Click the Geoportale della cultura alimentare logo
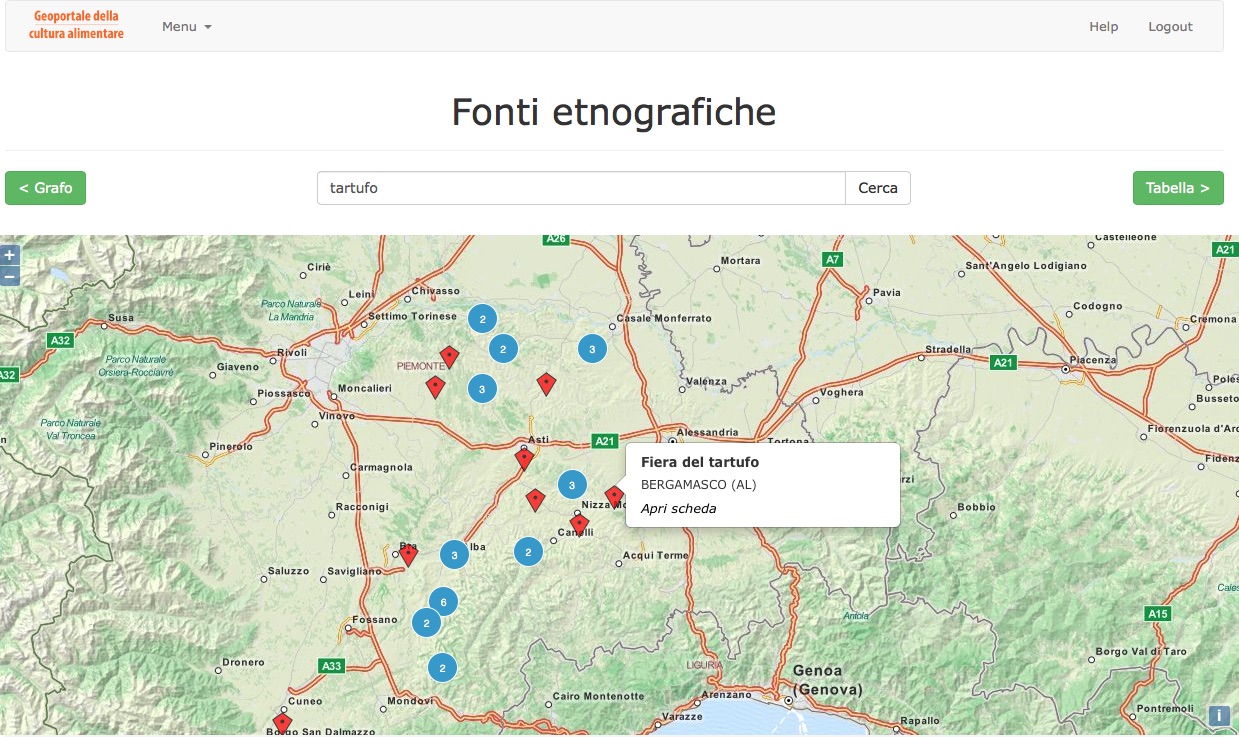1239x737 pixels. coord(76,25)
